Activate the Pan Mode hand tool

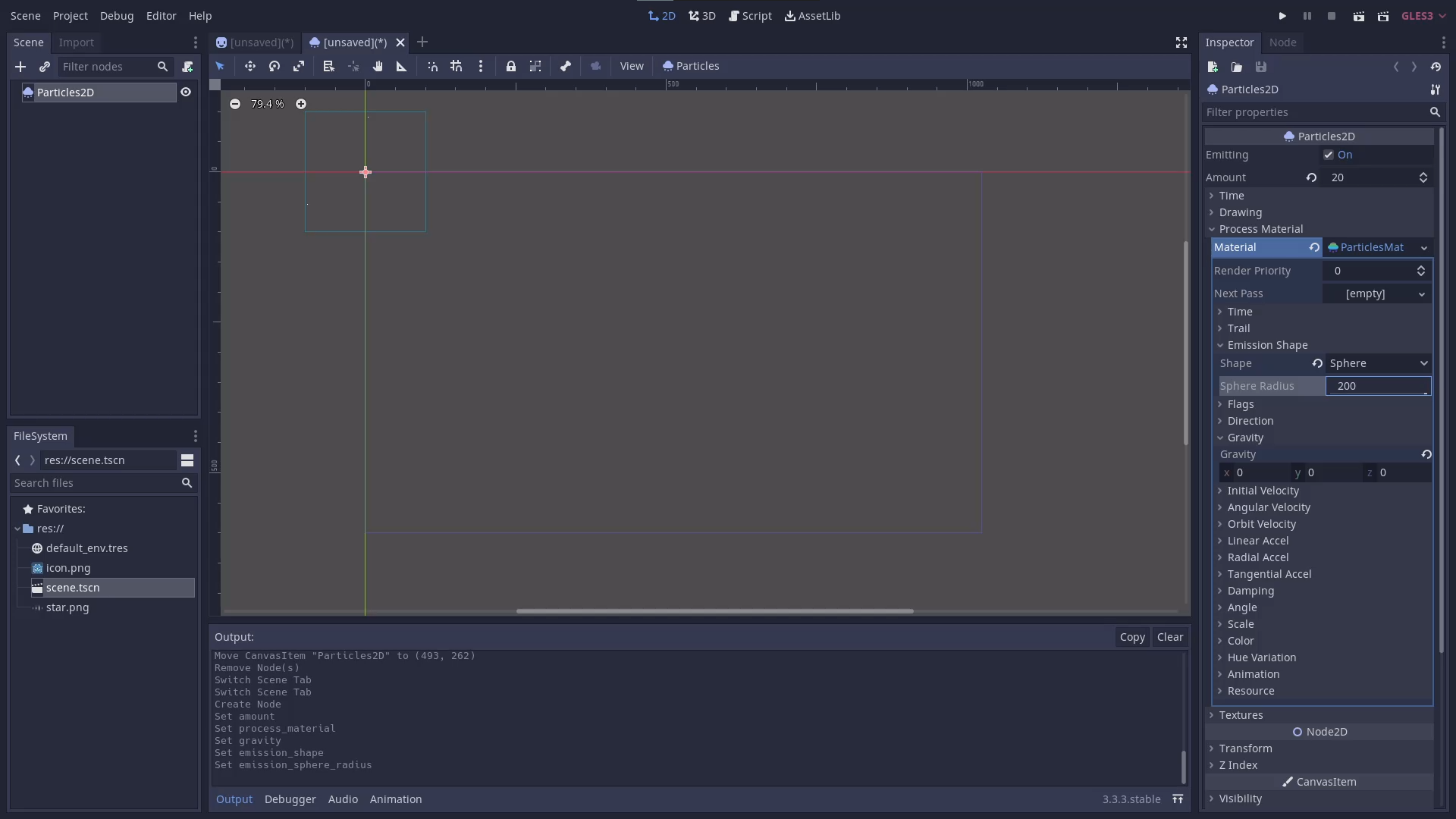[x=378, y=66]
